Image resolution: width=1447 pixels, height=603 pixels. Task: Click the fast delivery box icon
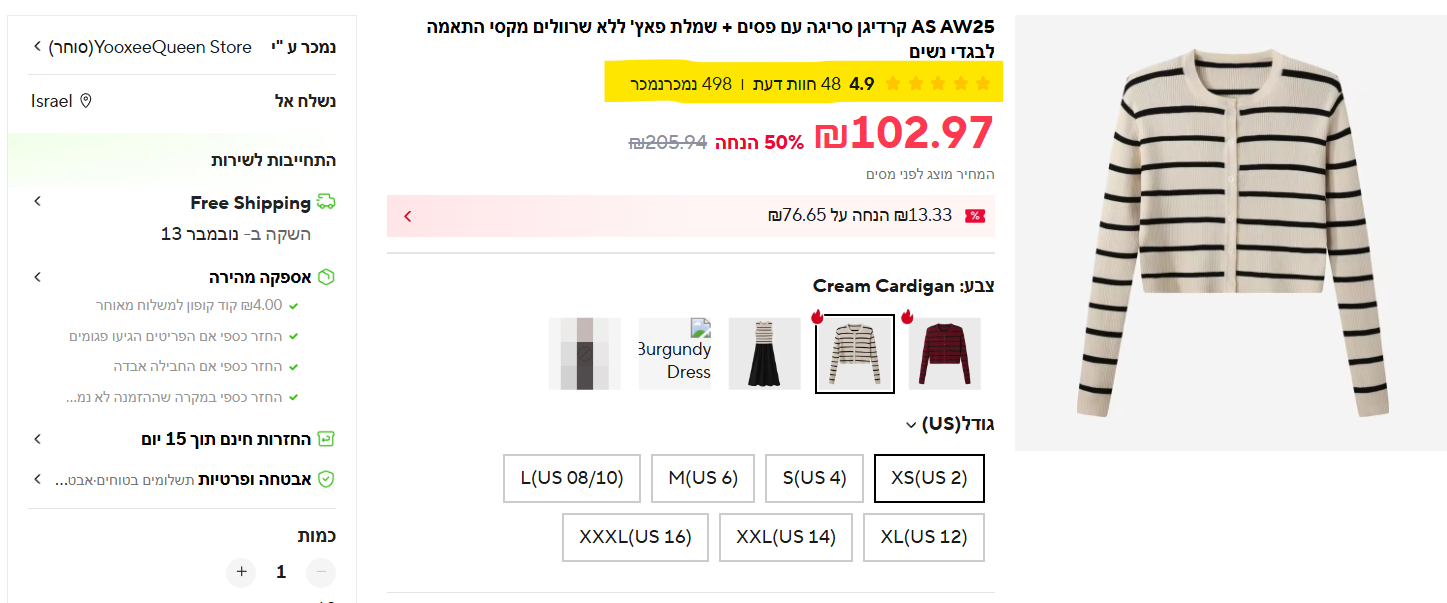[326, 277]
